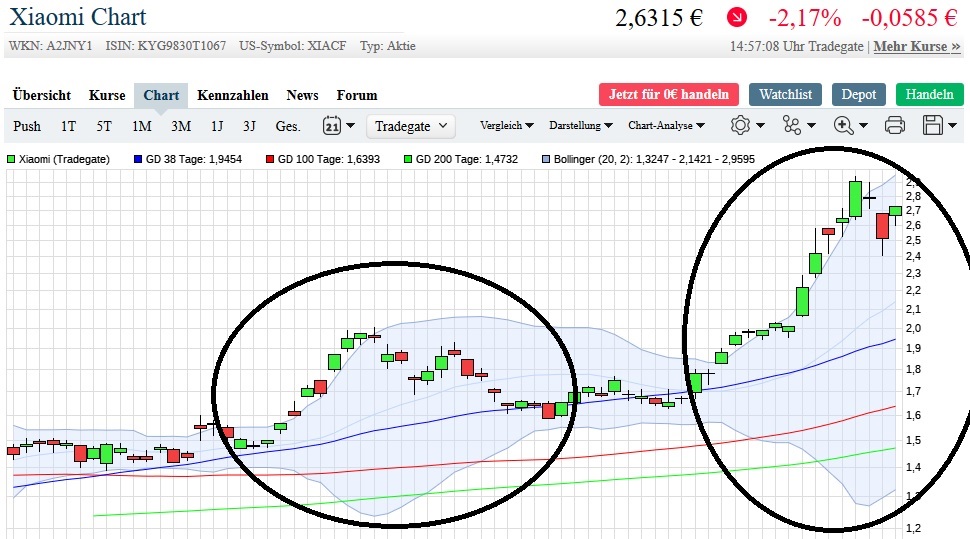Click the 'Xiaomi Chart' heading
The height and width of the screenshot is (539, 970).
pyautogui.click(x=78, y=17)
